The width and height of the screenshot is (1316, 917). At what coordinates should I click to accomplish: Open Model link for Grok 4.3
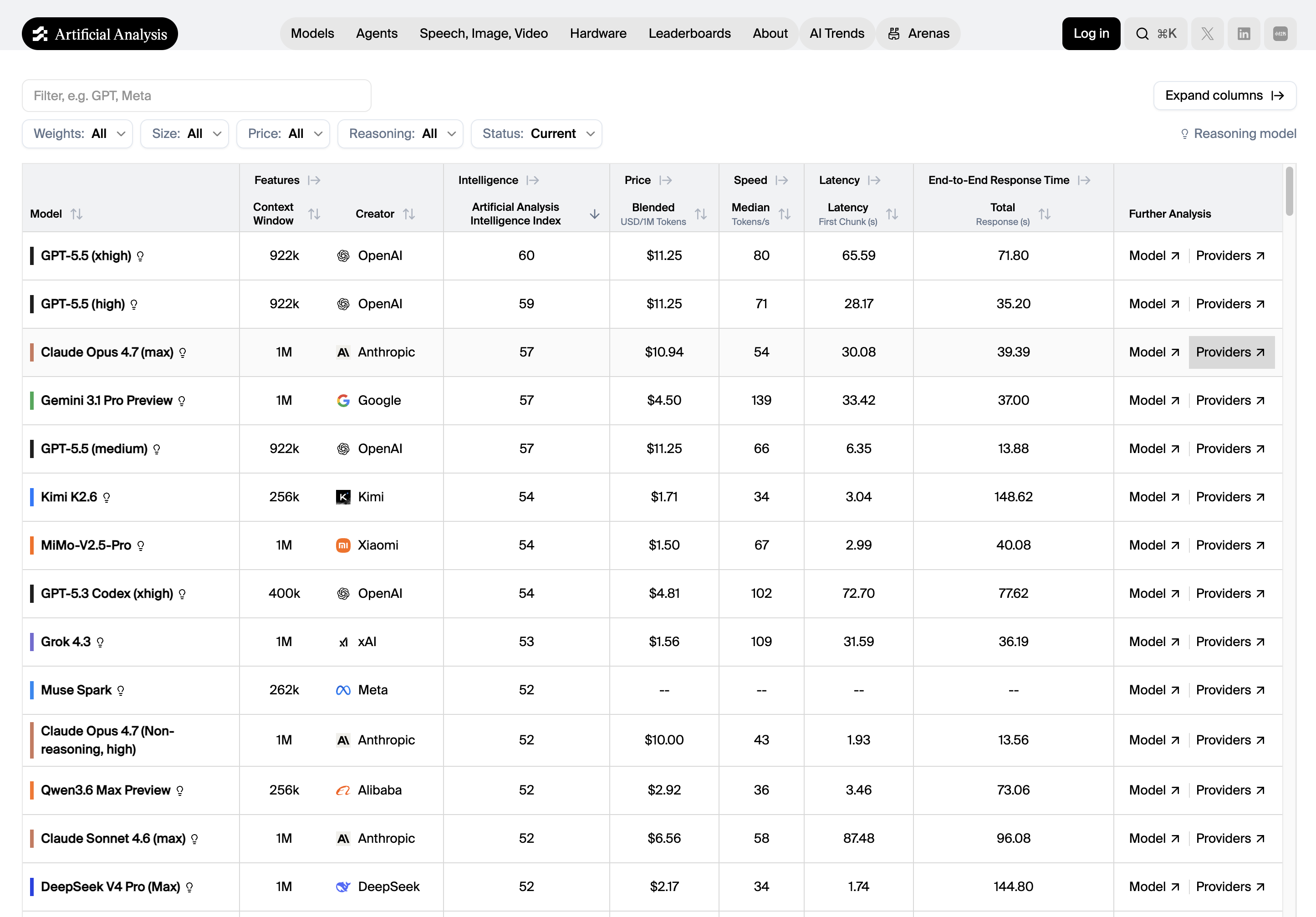click(1154, 642)
